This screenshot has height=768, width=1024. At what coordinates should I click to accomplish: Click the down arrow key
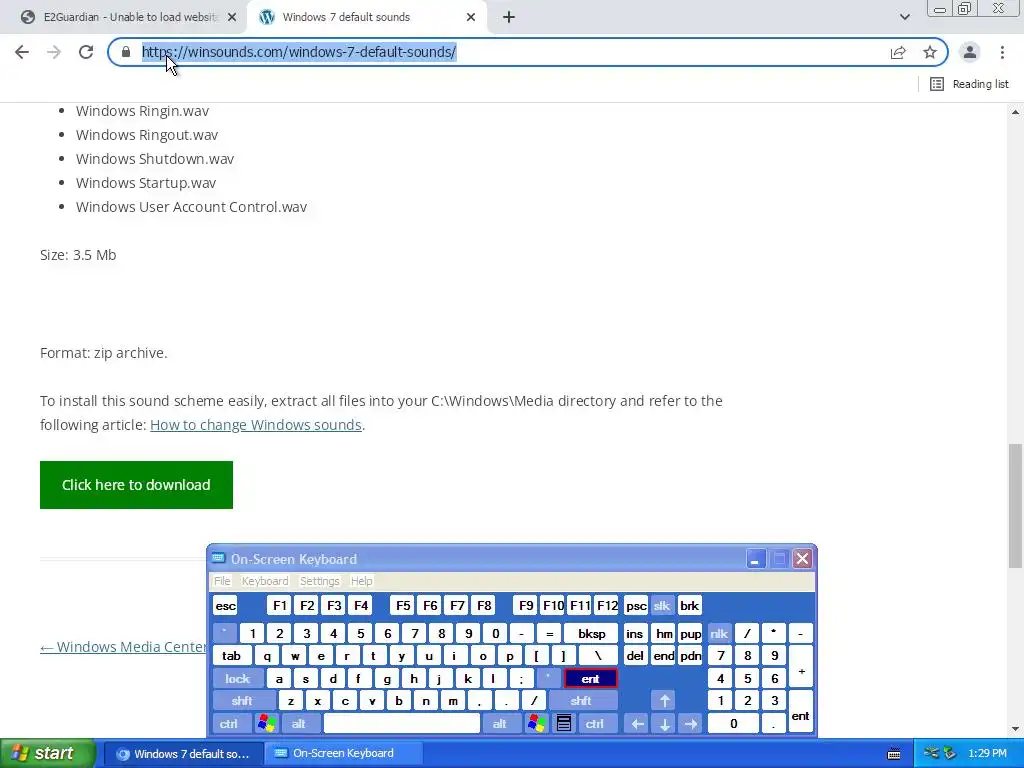pyautogui.click(x=664, y=724)
